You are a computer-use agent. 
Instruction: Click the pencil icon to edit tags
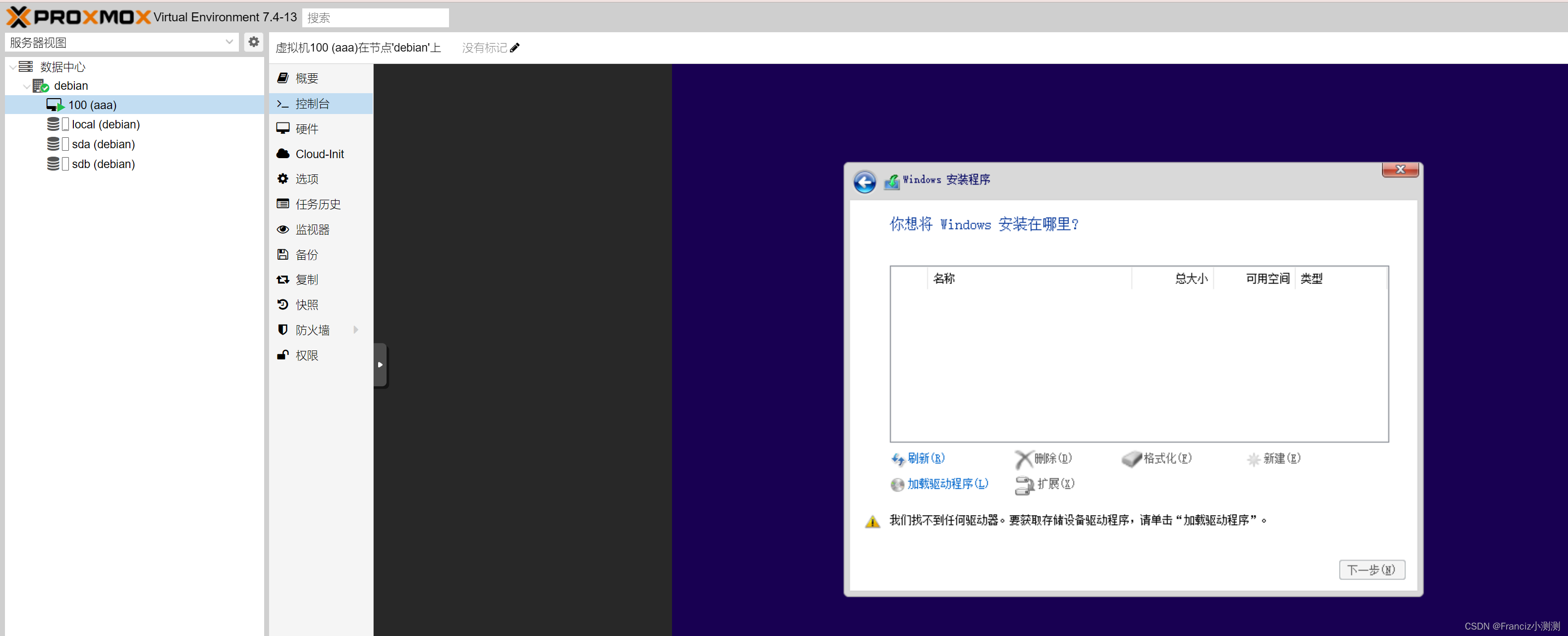click(515, 48)
